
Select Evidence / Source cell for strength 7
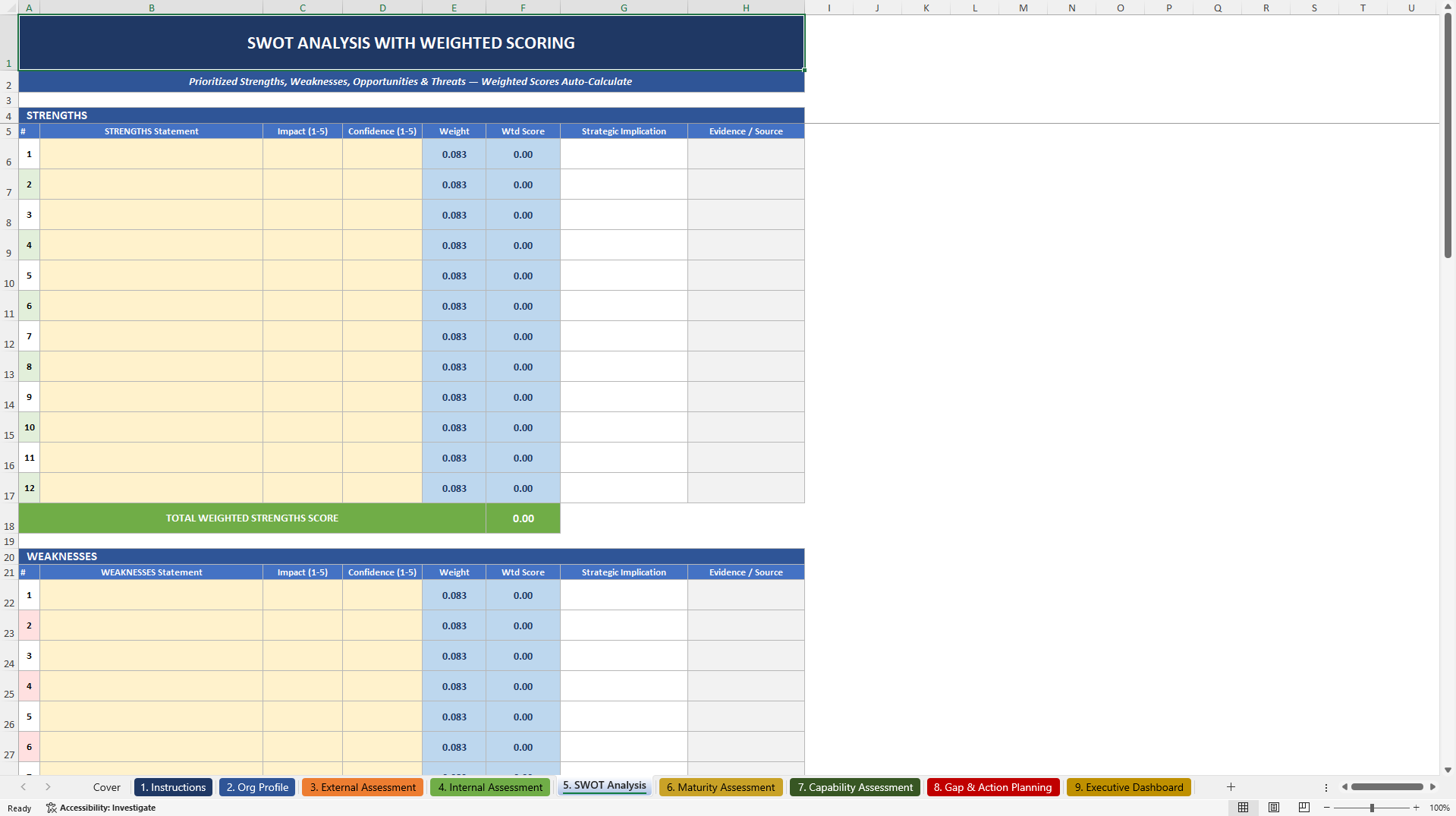747,336
